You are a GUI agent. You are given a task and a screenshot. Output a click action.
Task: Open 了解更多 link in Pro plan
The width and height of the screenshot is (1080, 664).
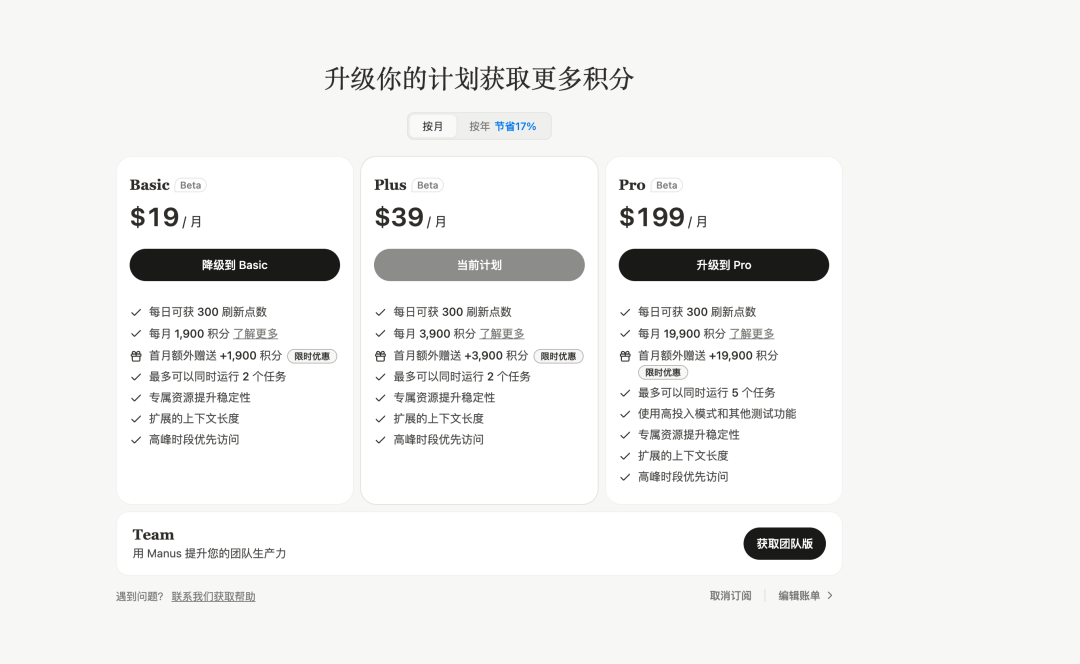coord(752,333)
